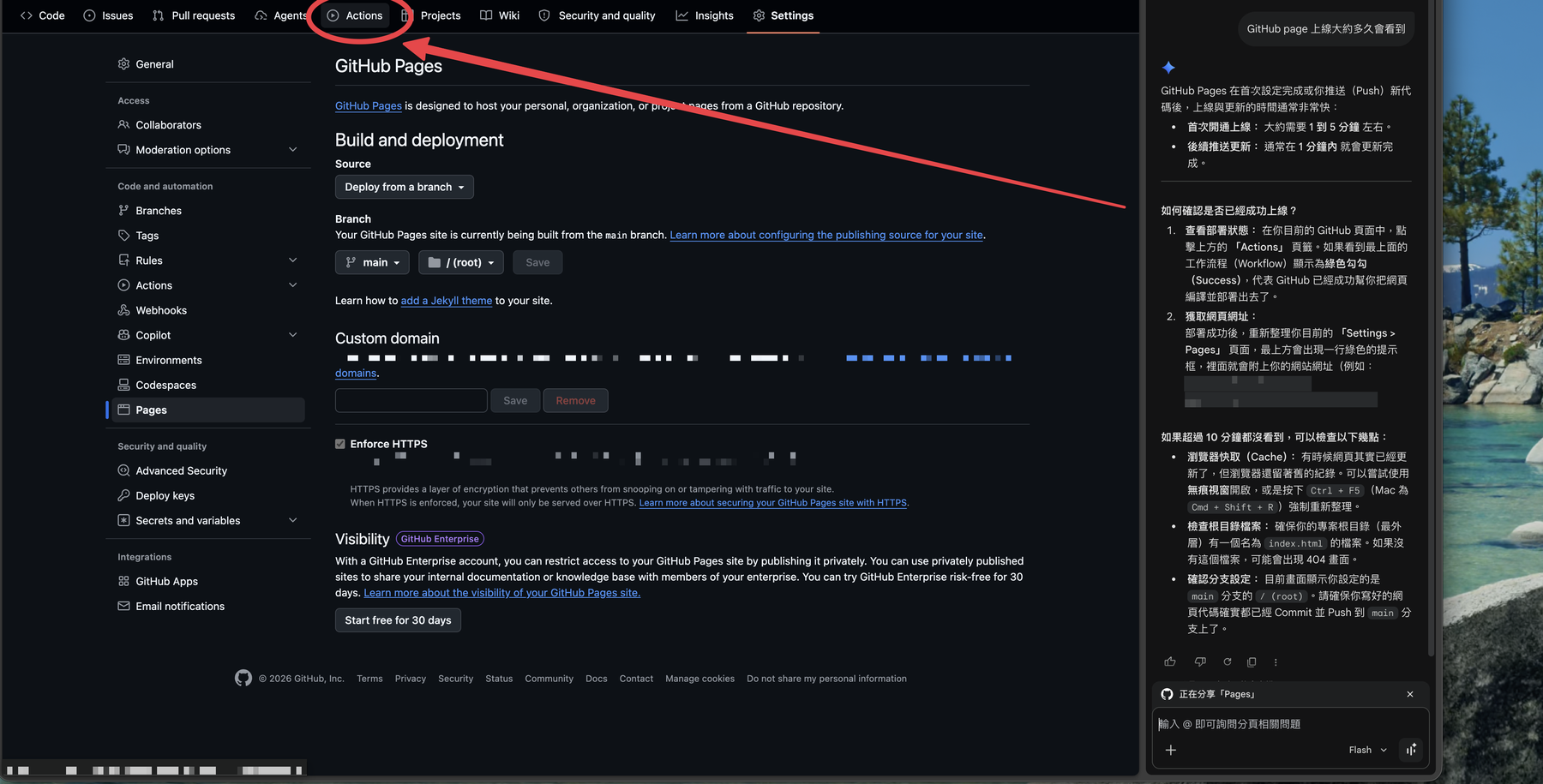Click the regenerate response icon
The width and height of the screenshot is (1543, 784).
1228,661
